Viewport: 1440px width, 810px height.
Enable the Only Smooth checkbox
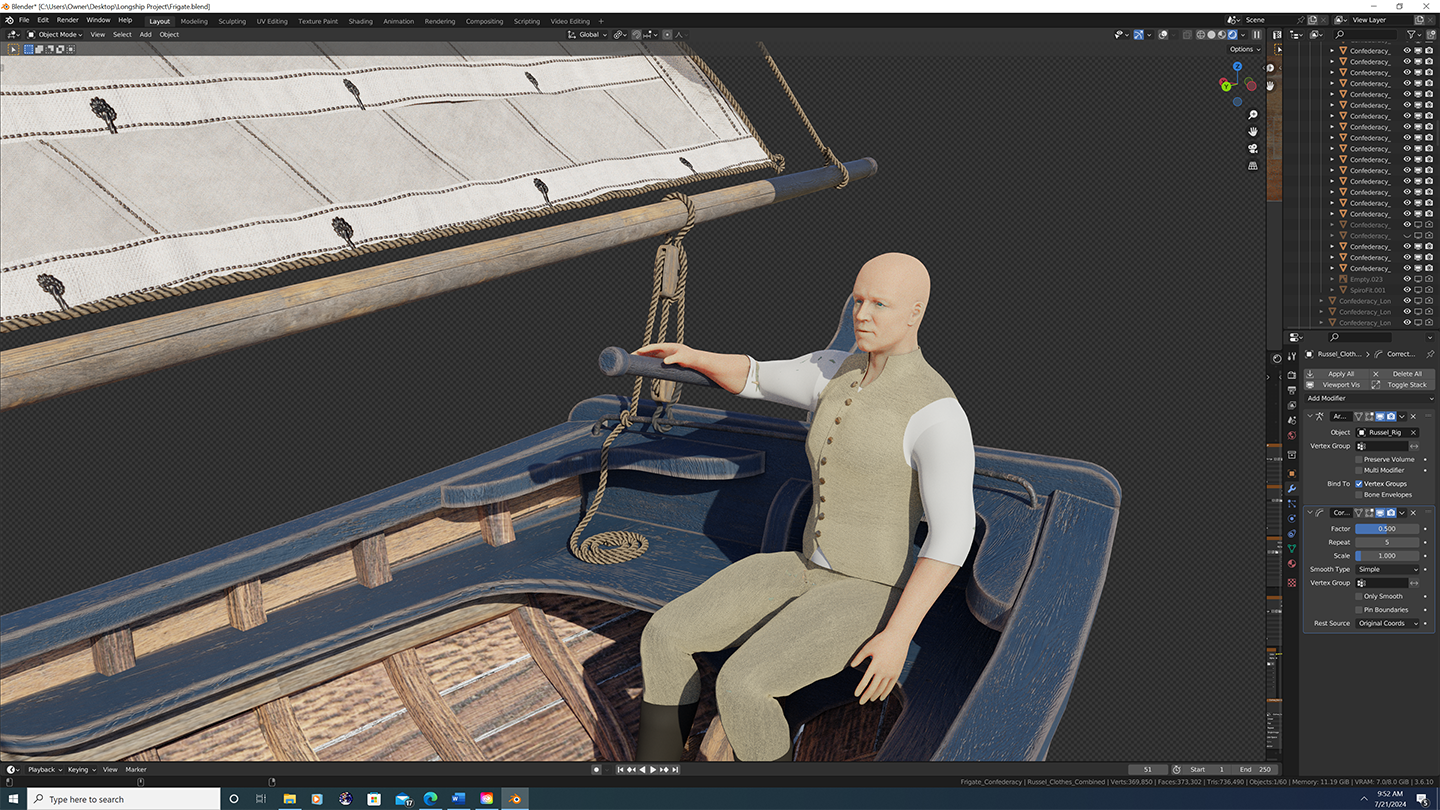(1359, 596)
